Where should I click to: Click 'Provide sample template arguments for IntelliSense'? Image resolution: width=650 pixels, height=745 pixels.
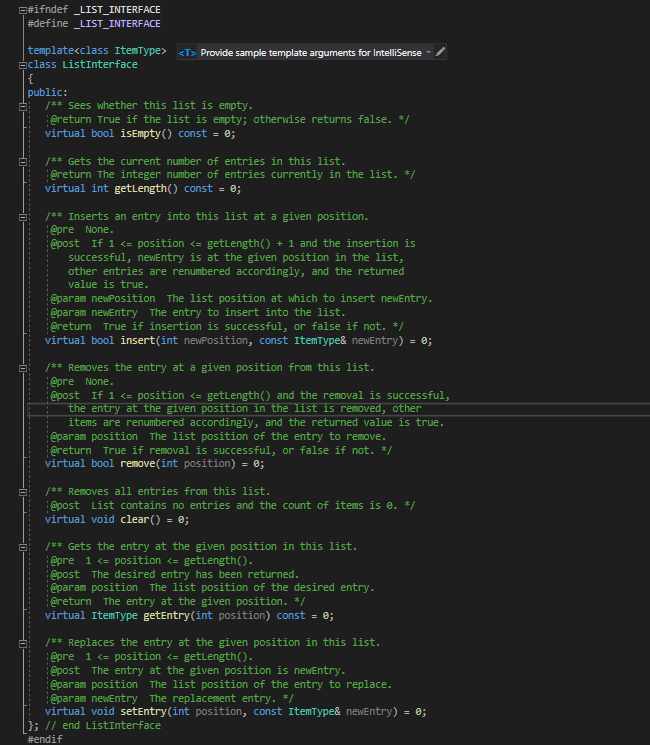(311, 53)
